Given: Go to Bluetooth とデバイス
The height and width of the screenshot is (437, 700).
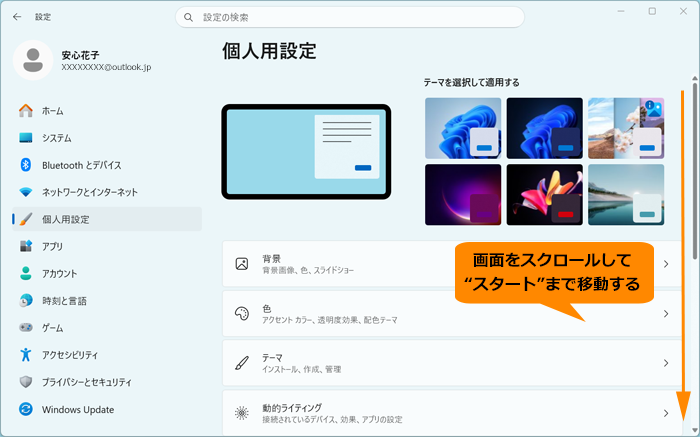Looking at the screenshot, I should point(107,165).
